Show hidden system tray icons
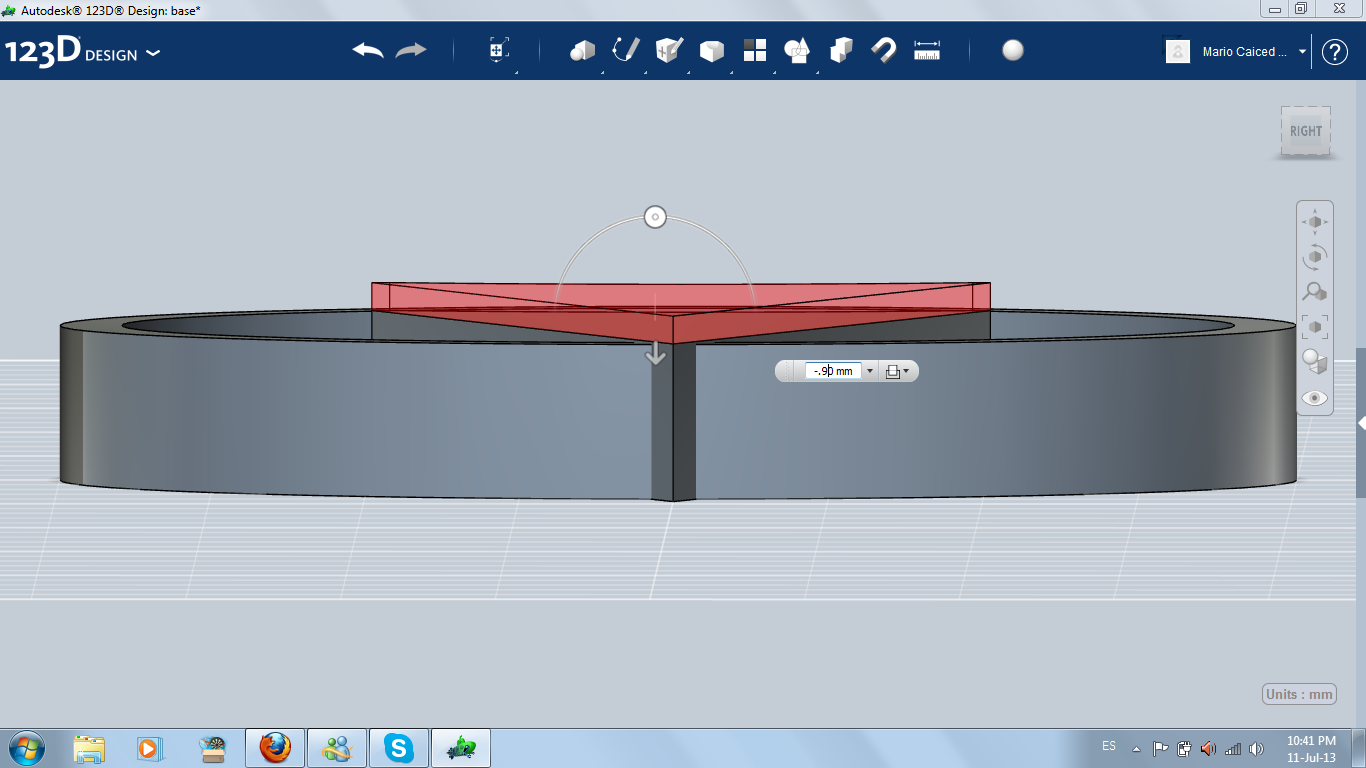1366x768 pixels. point(1136,748)
